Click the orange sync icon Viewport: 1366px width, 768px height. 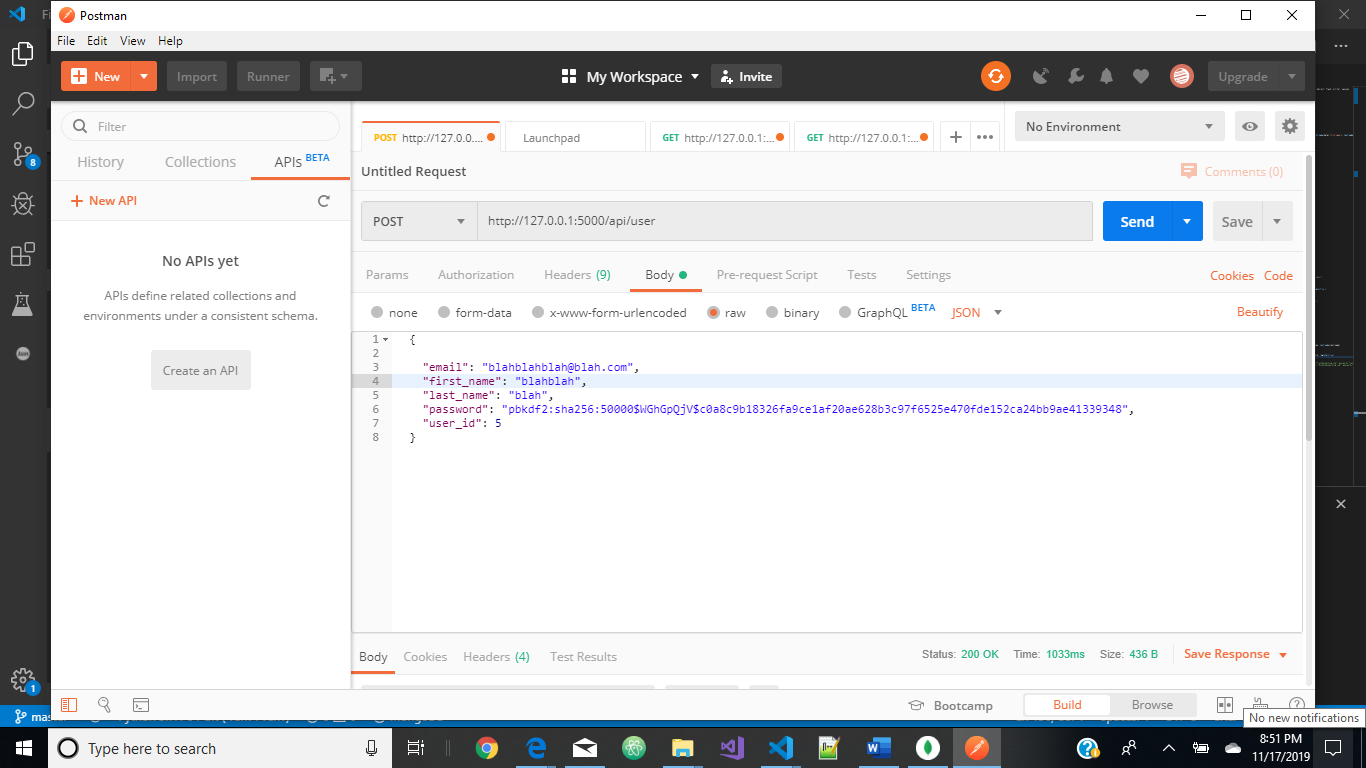995,76
